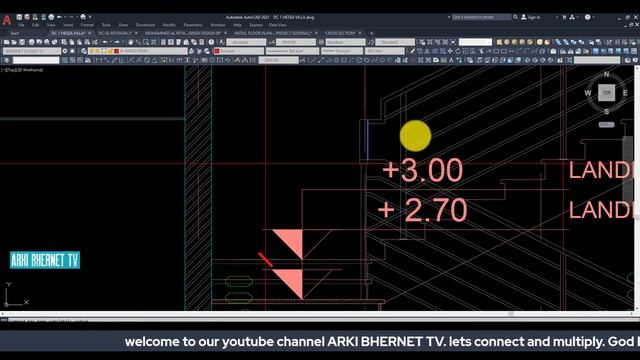Open the Autodesk App Store cart icon
Image resolution: width=640 pixels, height=360 pixels.
click(x=564, y=17)
